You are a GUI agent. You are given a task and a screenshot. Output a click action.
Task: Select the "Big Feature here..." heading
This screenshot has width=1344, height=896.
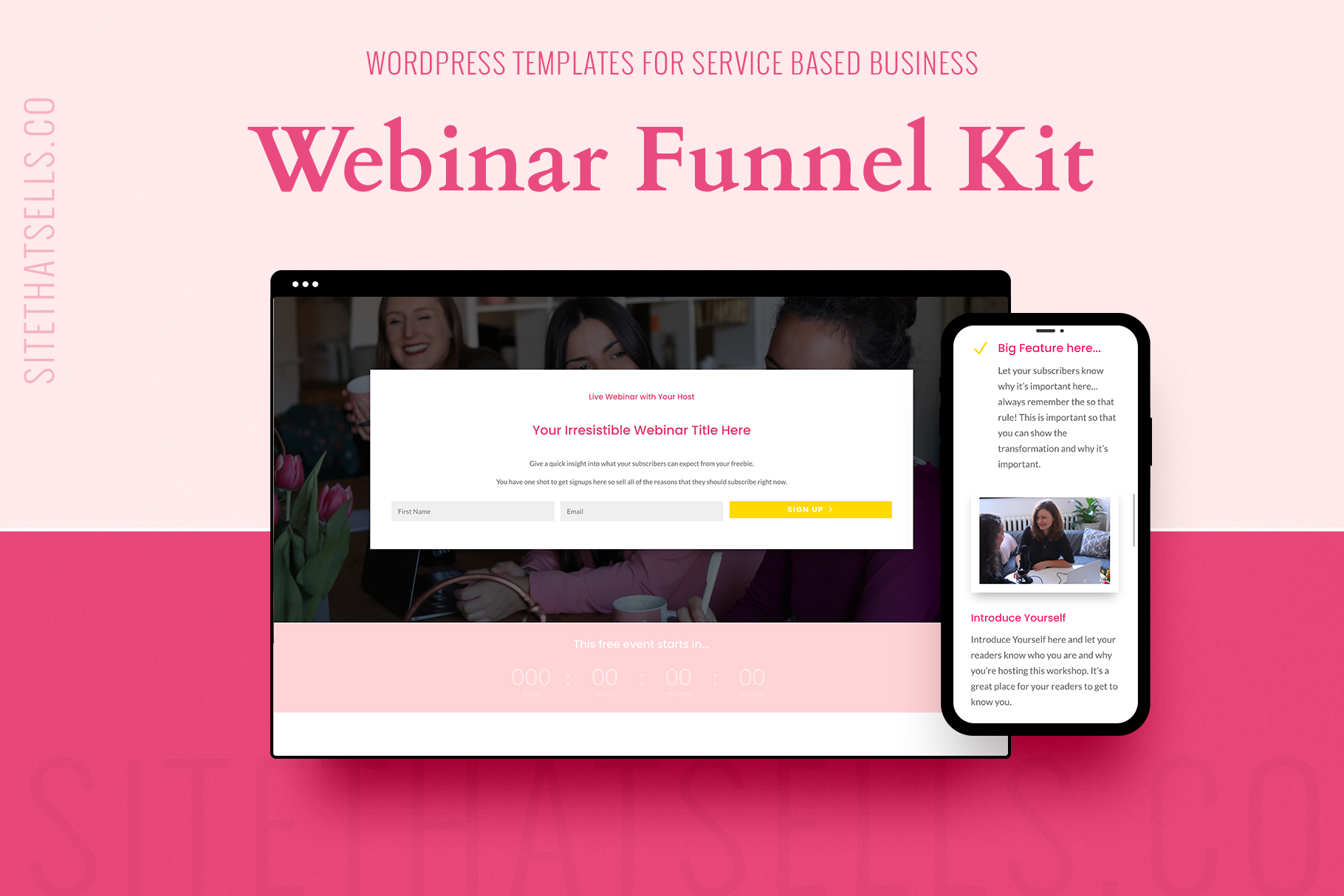[1049, 348]
